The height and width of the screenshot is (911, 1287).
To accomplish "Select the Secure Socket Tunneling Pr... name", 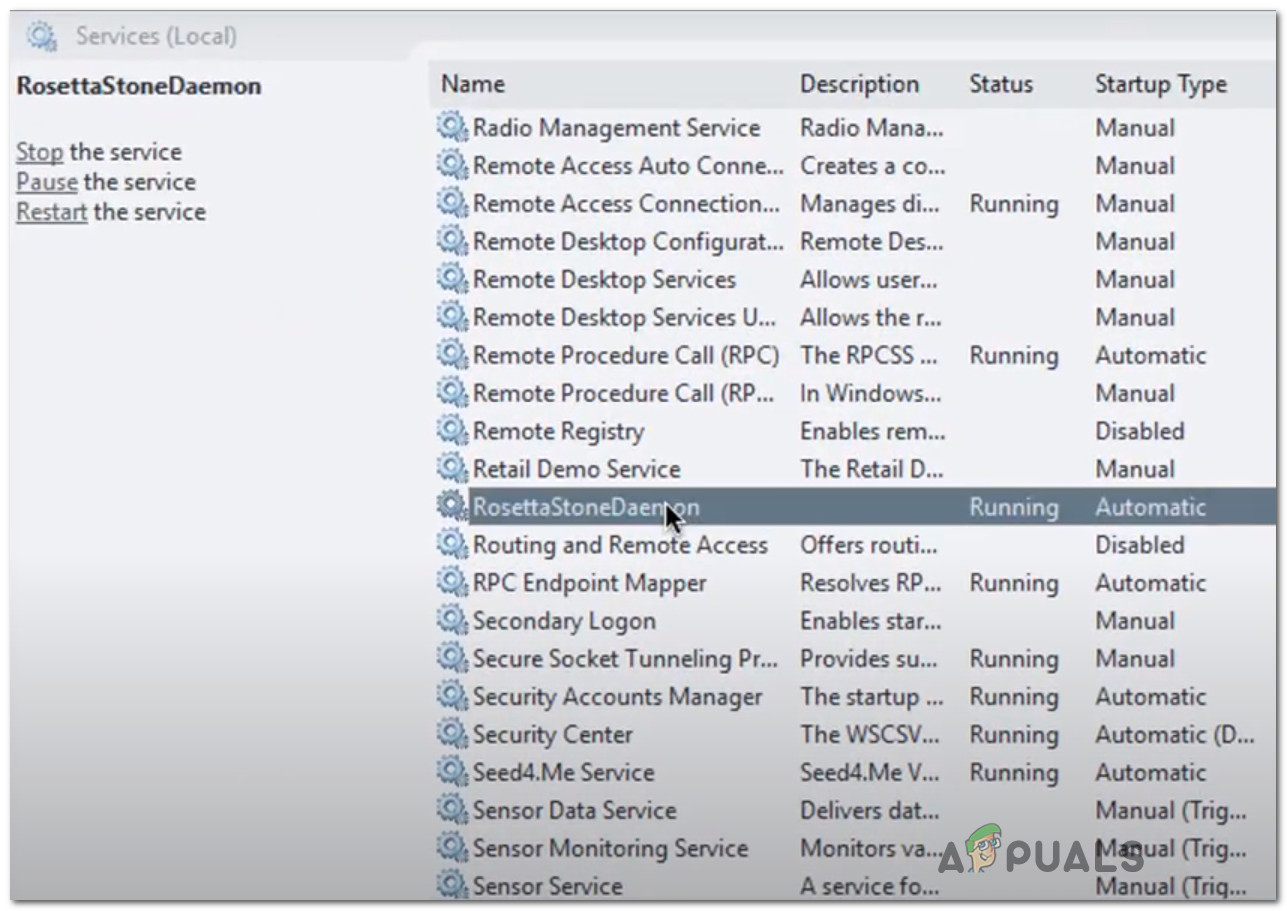I will click(625, 660).
